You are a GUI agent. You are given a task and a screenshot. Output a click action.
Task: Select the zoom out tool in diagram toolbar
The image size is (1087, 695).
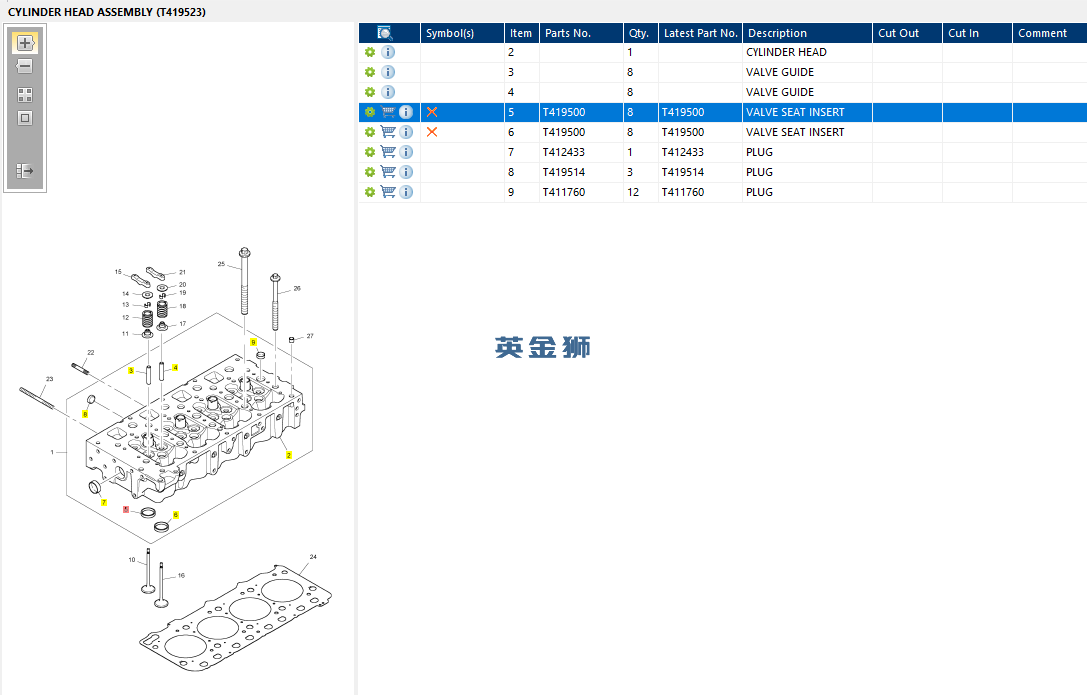click(25, 67)
